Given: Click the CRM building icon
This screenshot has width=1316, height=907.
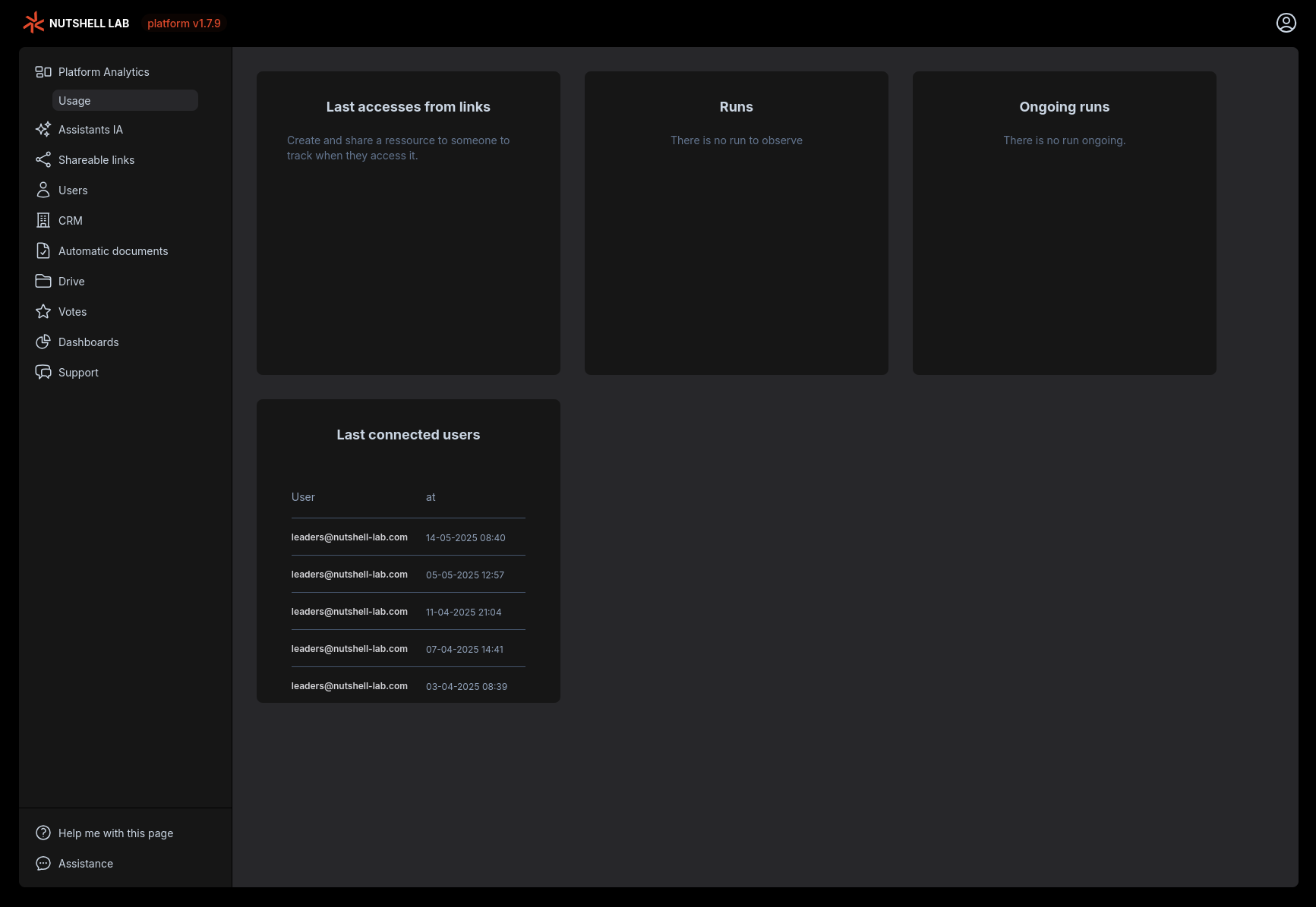Looking at the screenshot, I should [43, 221].
